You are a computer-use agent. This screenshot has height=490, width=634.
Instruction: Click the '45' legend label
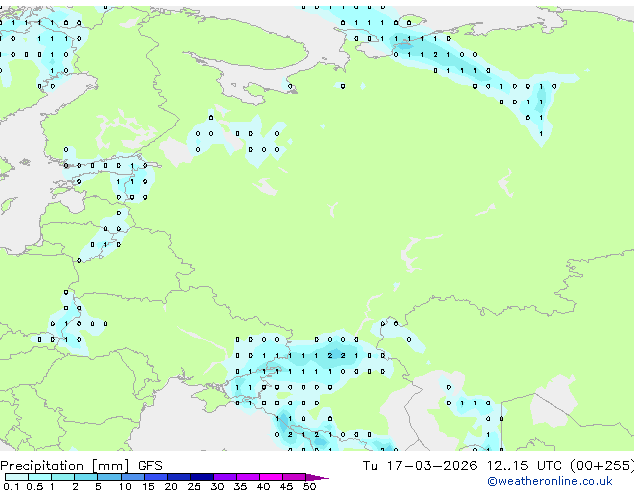click(x=286, y=486)
